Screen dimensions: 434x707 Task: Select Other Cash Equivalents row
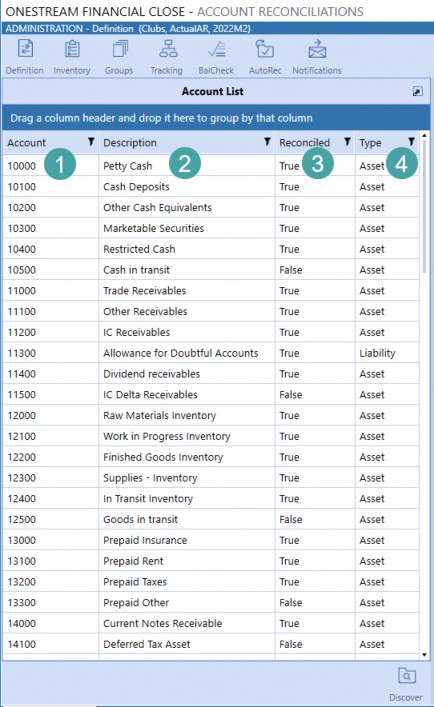point(211,207)
